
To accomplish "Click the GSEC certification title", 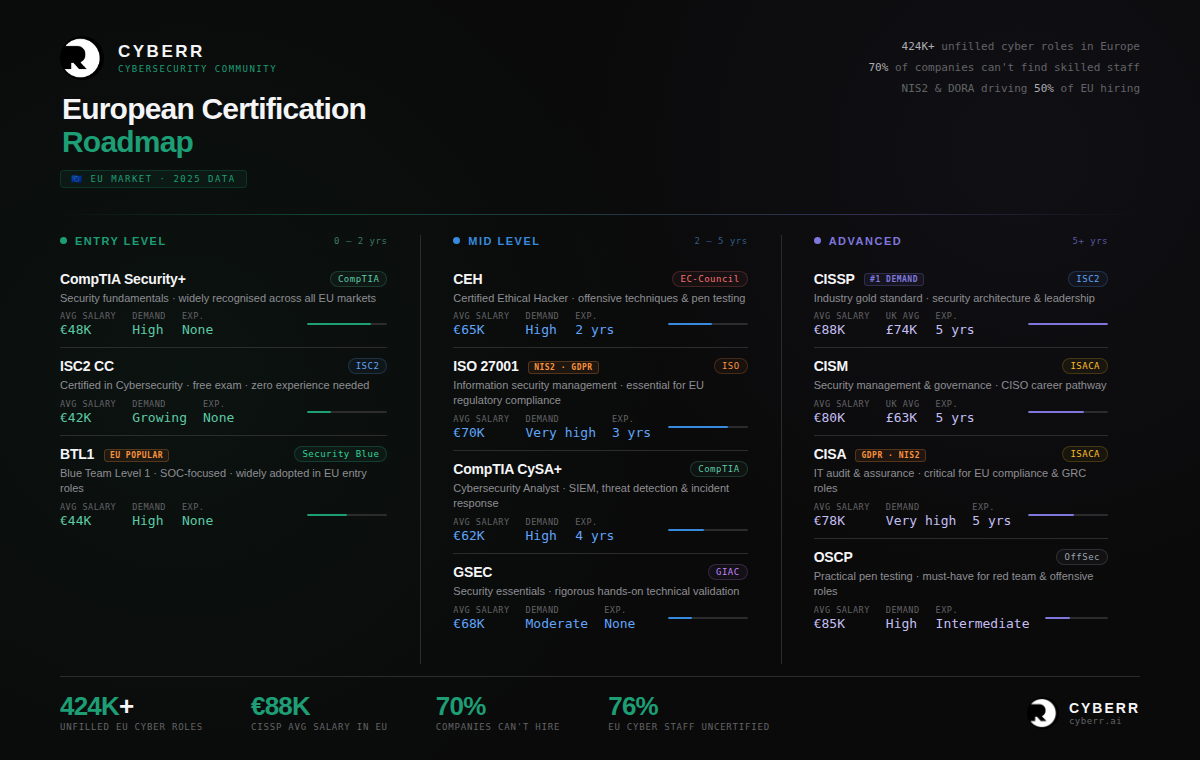I will click(x=473, y=572).
